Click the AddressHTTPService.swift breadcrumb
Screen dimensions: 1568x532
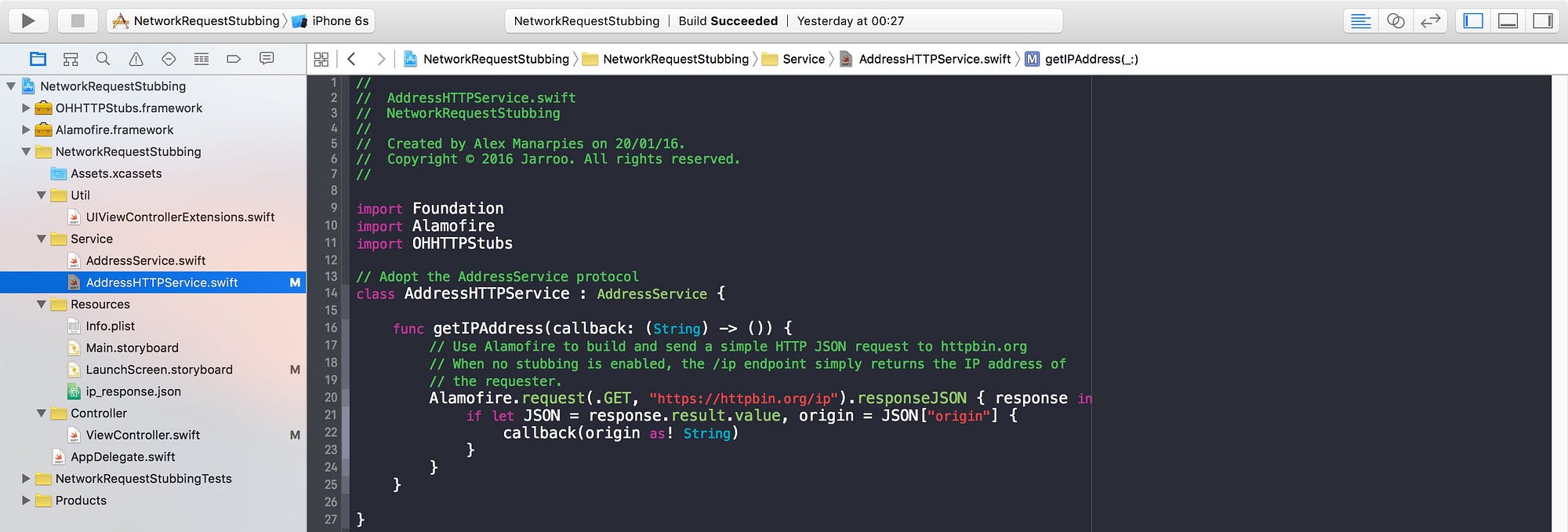click(925, 59)
